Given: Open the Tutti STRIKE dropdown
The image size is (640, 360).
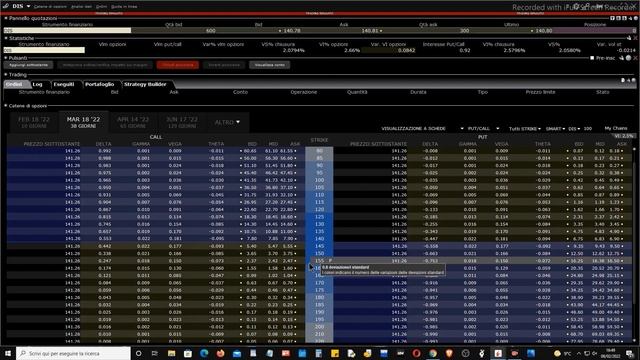Looking at the screenshot, I should pos(524,129).
